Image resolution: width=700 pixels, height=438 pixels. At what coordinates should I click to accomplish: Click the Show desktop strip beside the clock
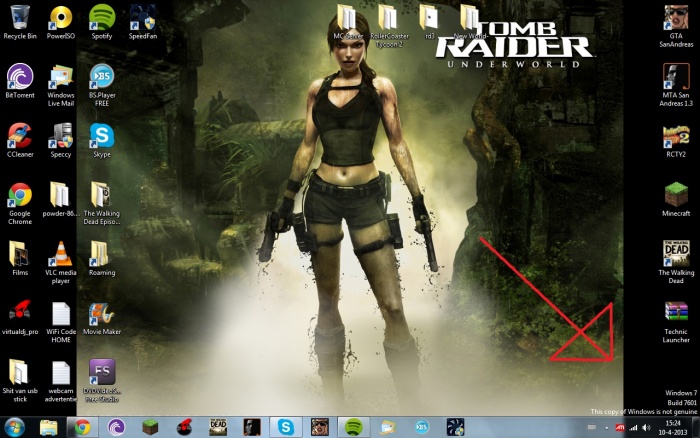tap(696, 427)
